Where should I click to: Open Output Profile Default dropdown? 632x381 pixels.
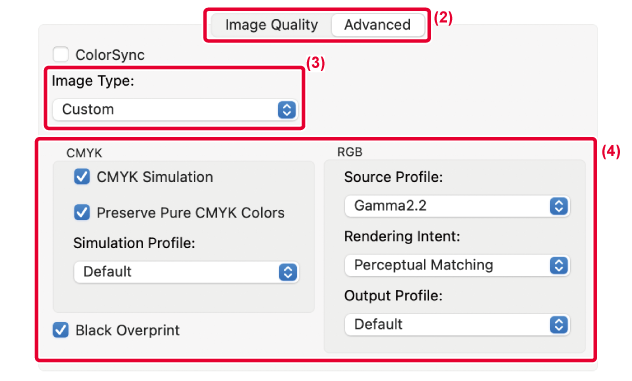coord(457,325)
